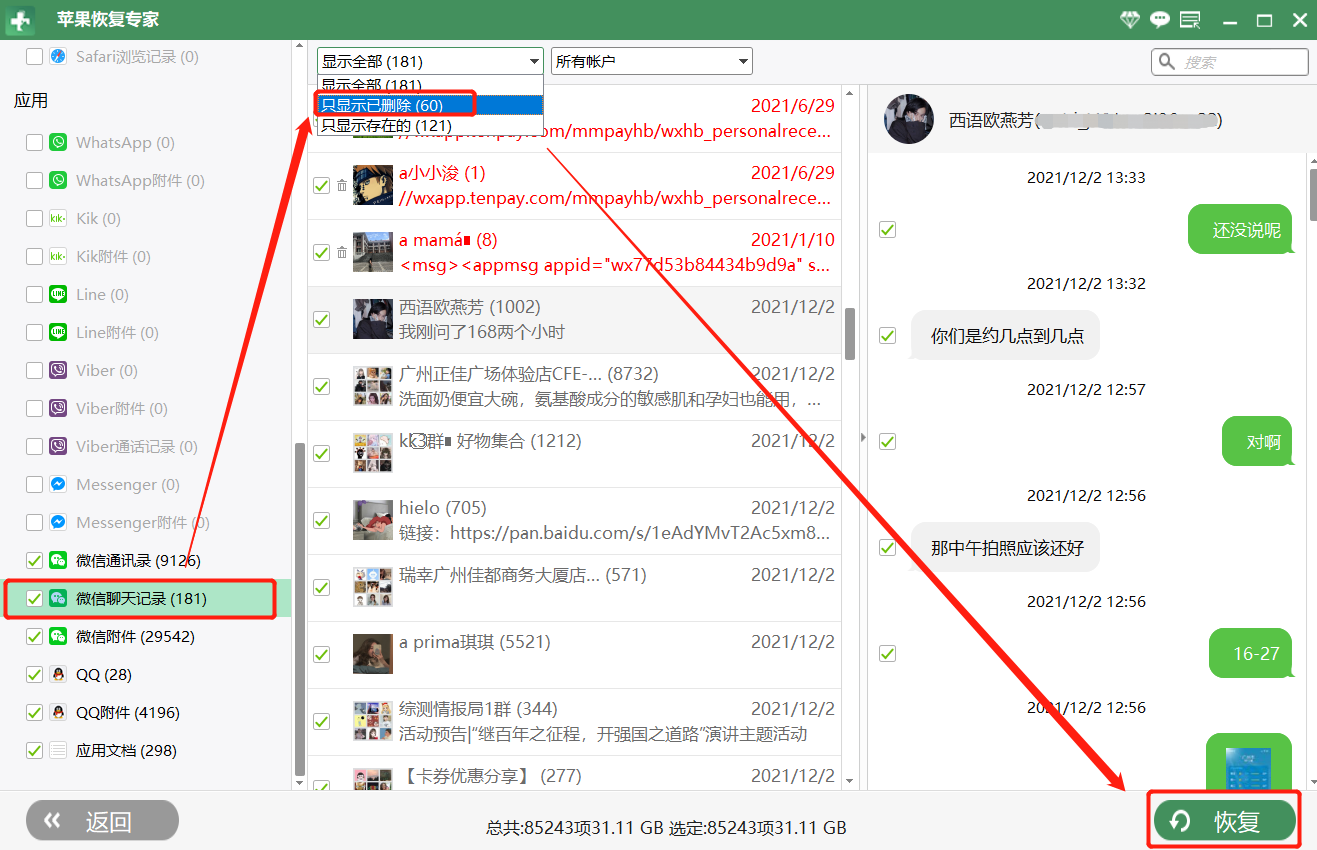Viewport: 1317px width, 850px height.
Task: Uncheck the 应用文档 (298) checkbox
Action: 34,751
